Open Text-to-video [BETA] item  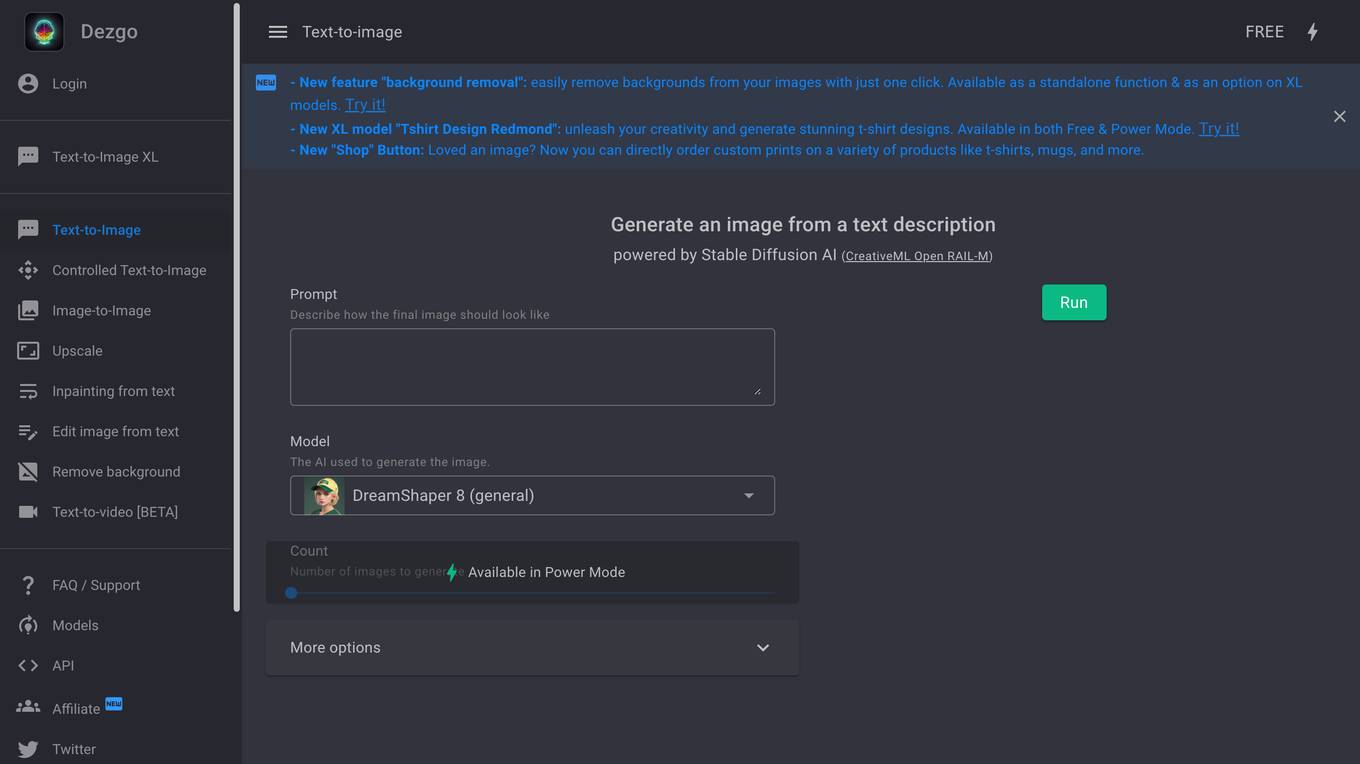pos(115,512)
